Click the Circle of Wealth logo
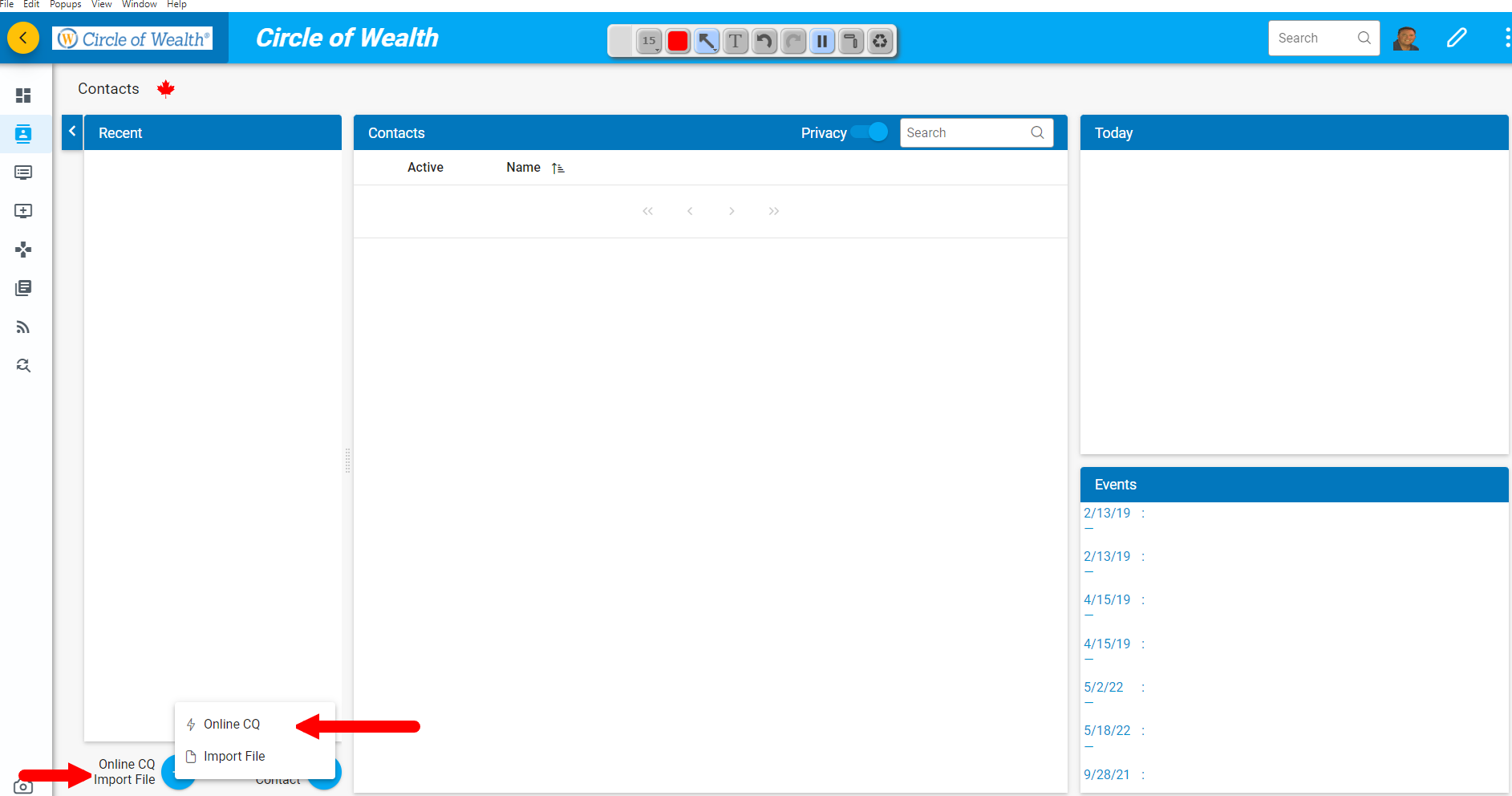The width and height of the screenshot is (1512, 796). pyautogui.click(x=133, y=39)
